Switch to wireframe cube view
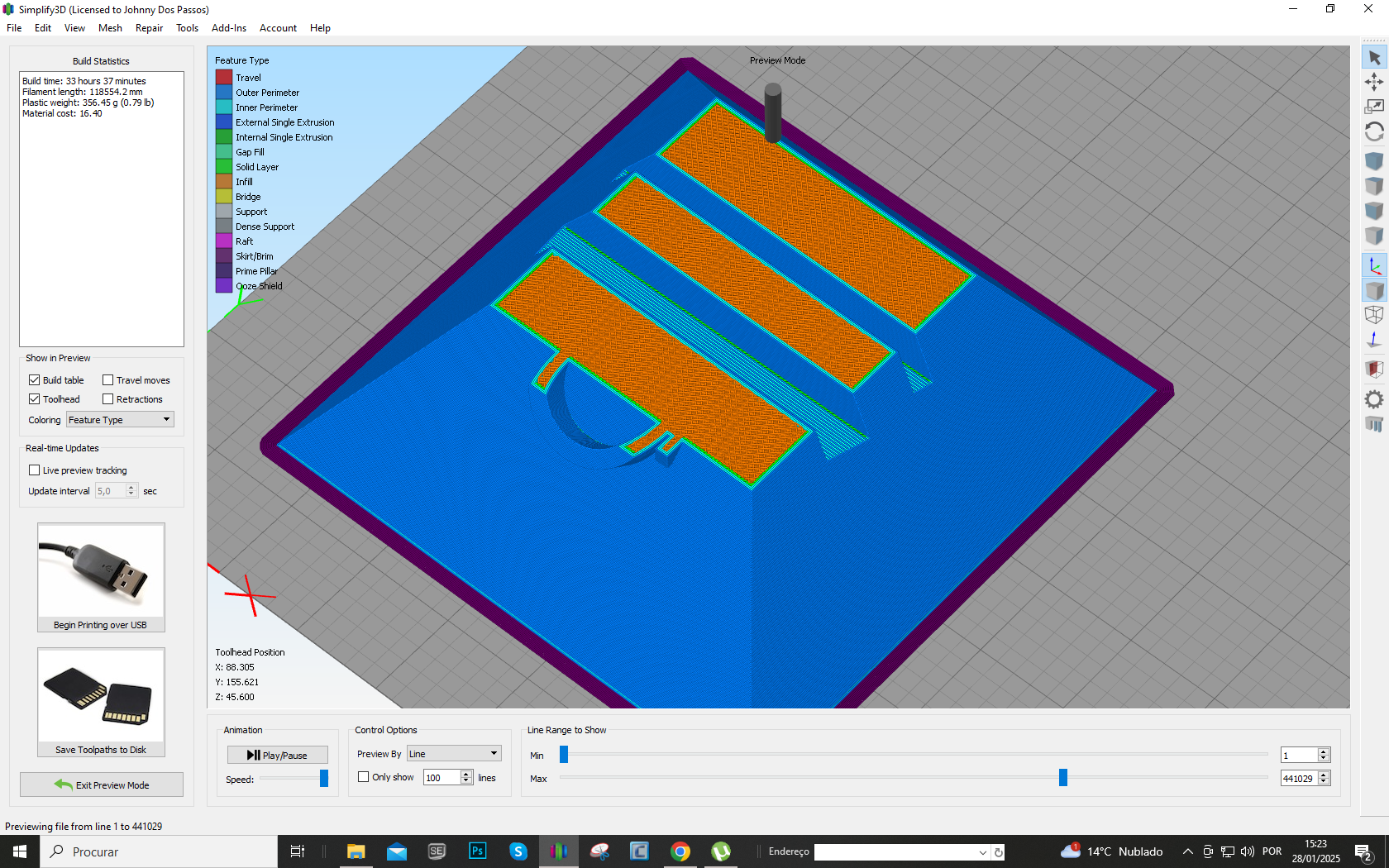This screenshot has height=868, width=1389. pos(1374,315)
